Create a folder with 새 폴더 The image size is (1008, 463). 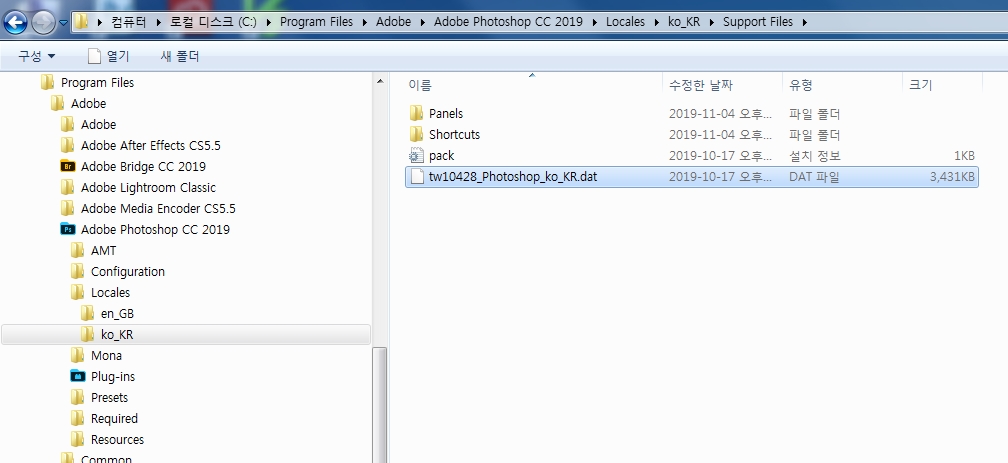pyautogui.click(x=180, y=57)
